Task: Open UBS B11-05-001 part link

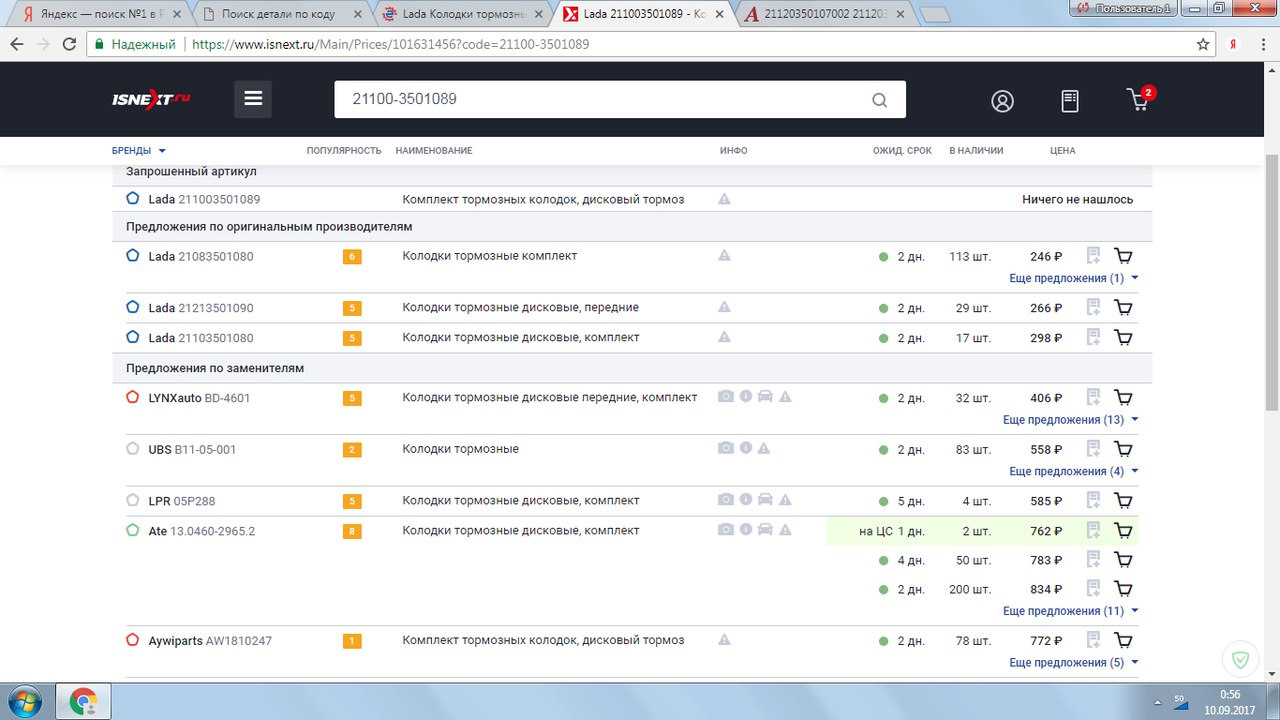Action: [x=192, y=450]
